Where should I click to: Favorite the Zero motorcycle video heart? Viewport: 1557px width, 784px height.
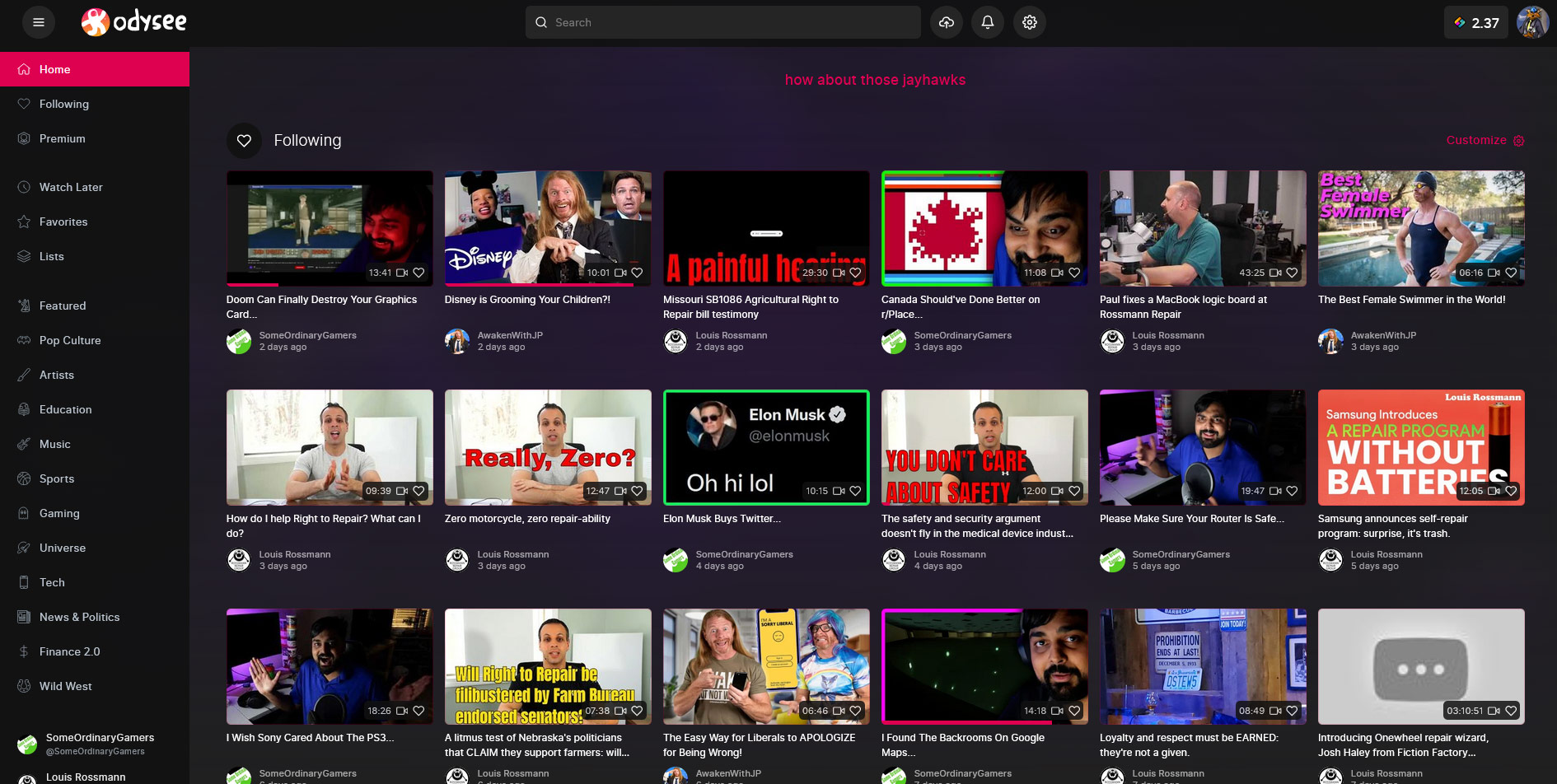(637, 491)
